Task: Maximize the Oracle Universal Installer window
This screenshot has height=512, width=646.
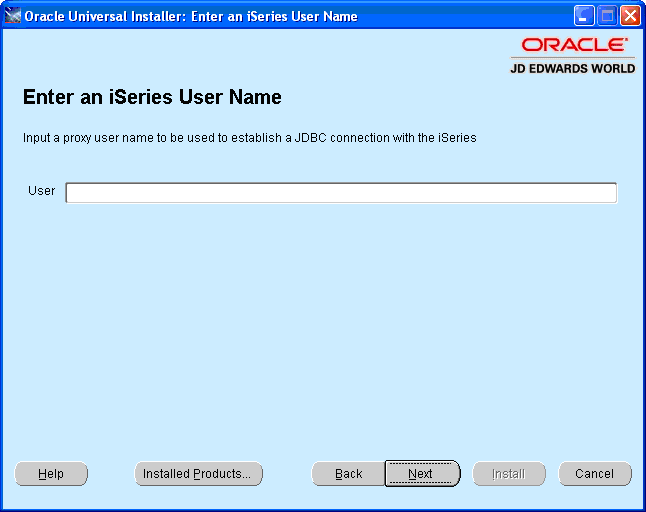Action: point(607,16)
